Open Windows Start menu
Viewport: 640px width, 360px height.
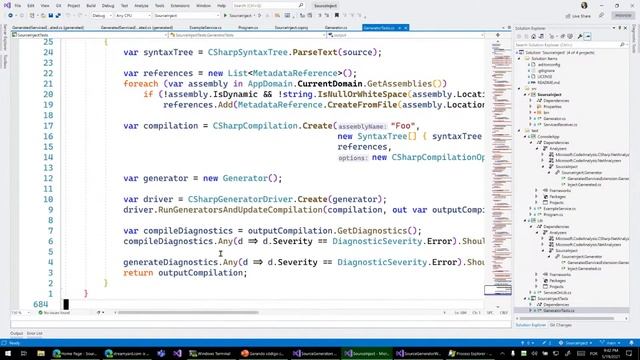pos(8,353)
